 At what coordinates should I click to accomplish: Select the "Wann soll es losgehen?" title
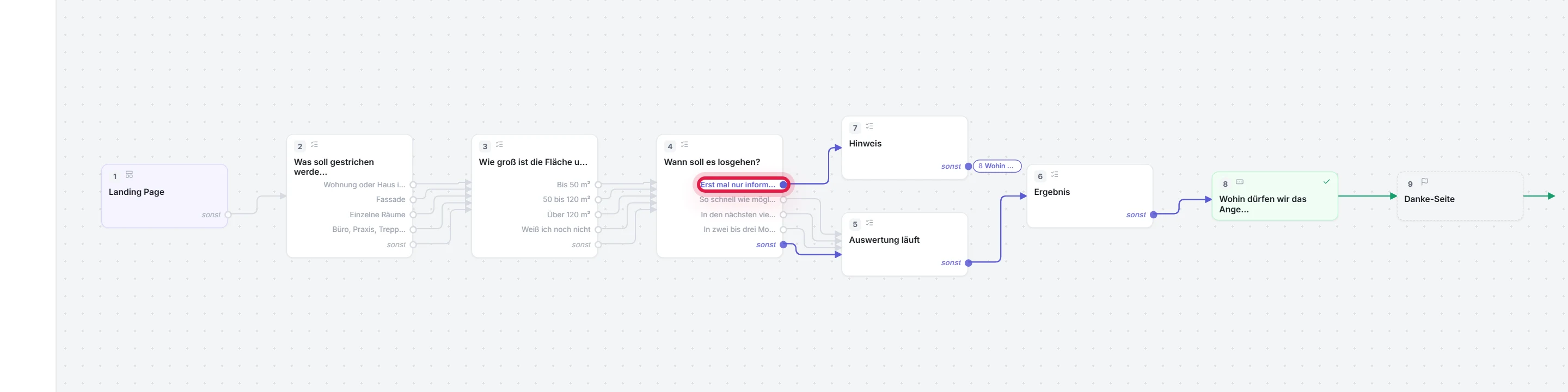712,162
